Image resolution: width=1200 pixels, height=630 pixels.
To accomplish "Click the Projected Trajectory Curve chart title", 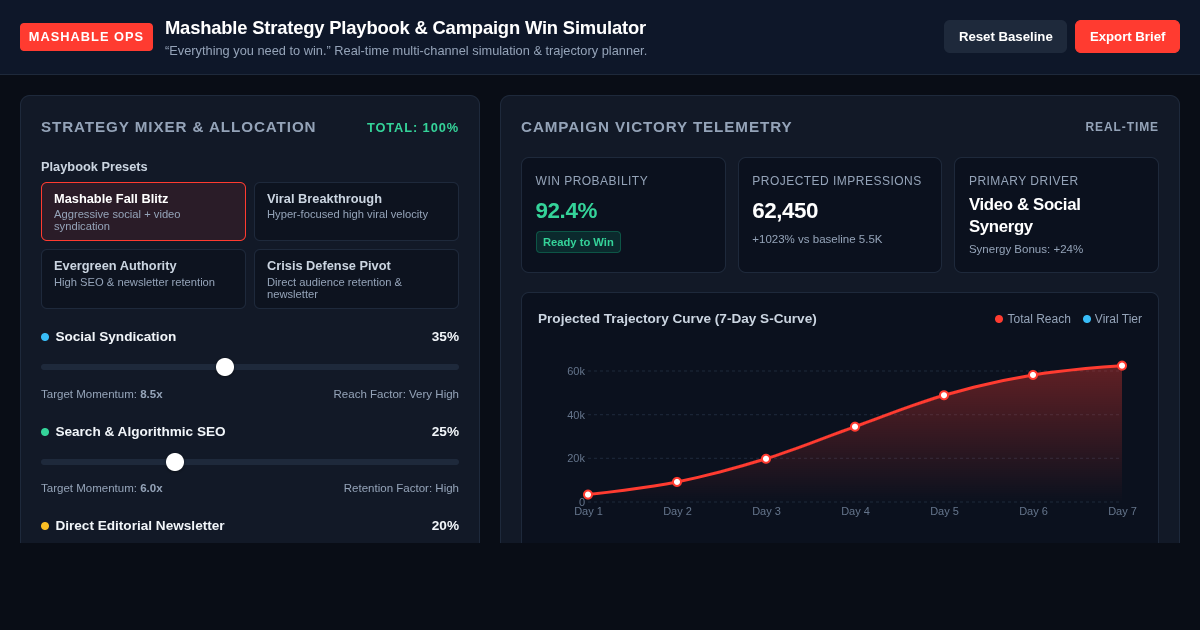I will pos(677,319).
